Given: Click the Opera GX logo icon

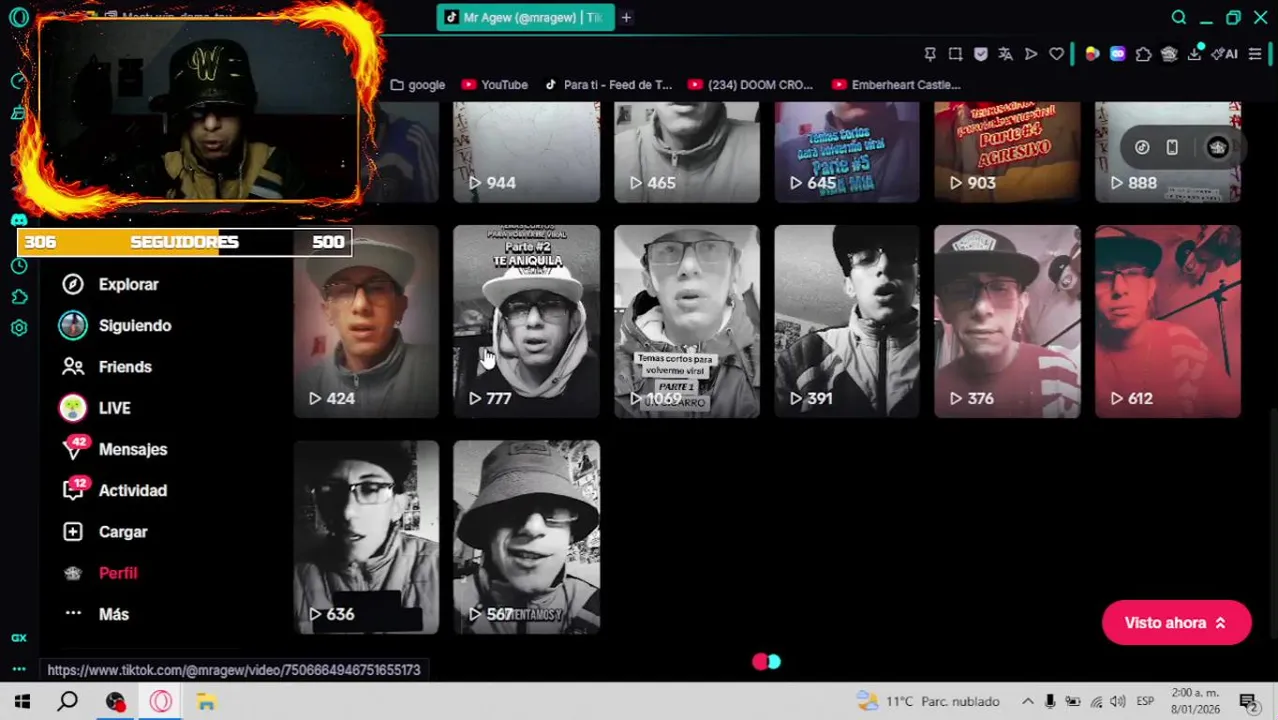Looking at the screenshot, I should pyautogui.click(x=19, y=18).
